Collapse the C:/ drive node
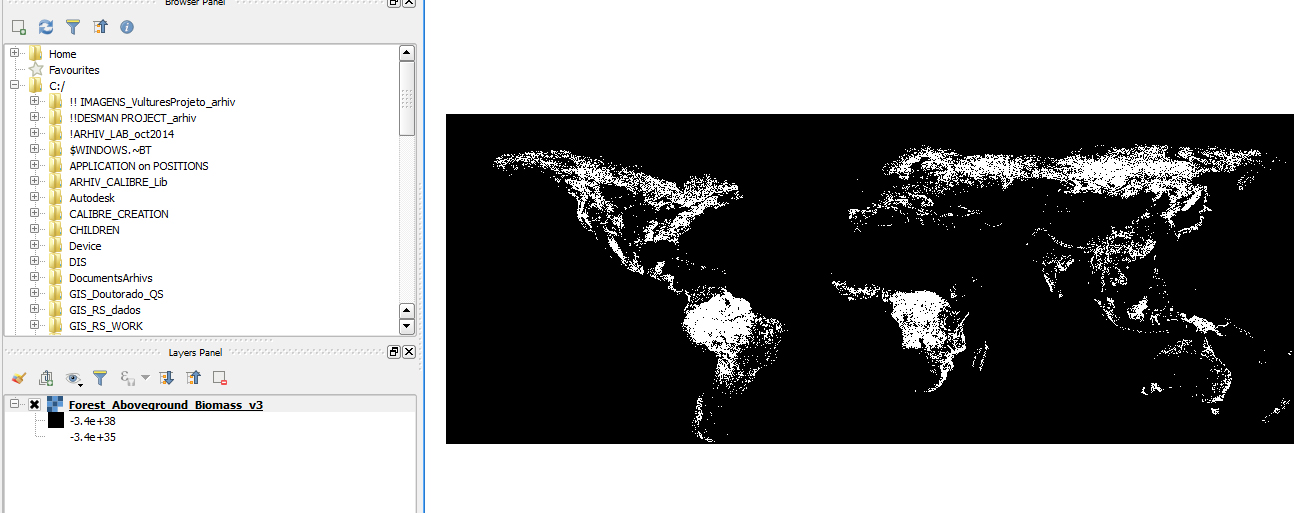 [x=14, y=85]
